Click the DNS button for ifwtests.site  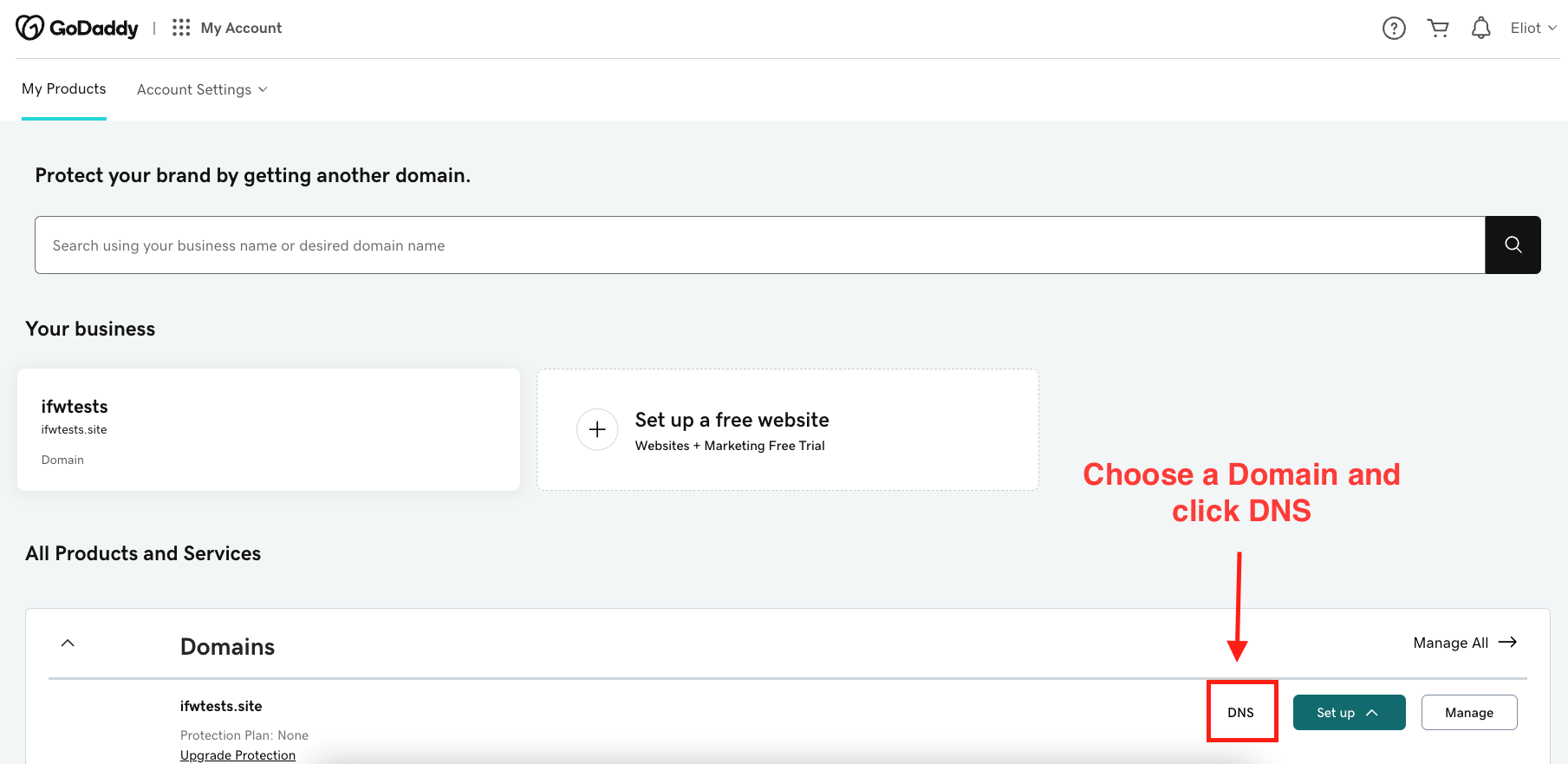(x=1240, y=712)
